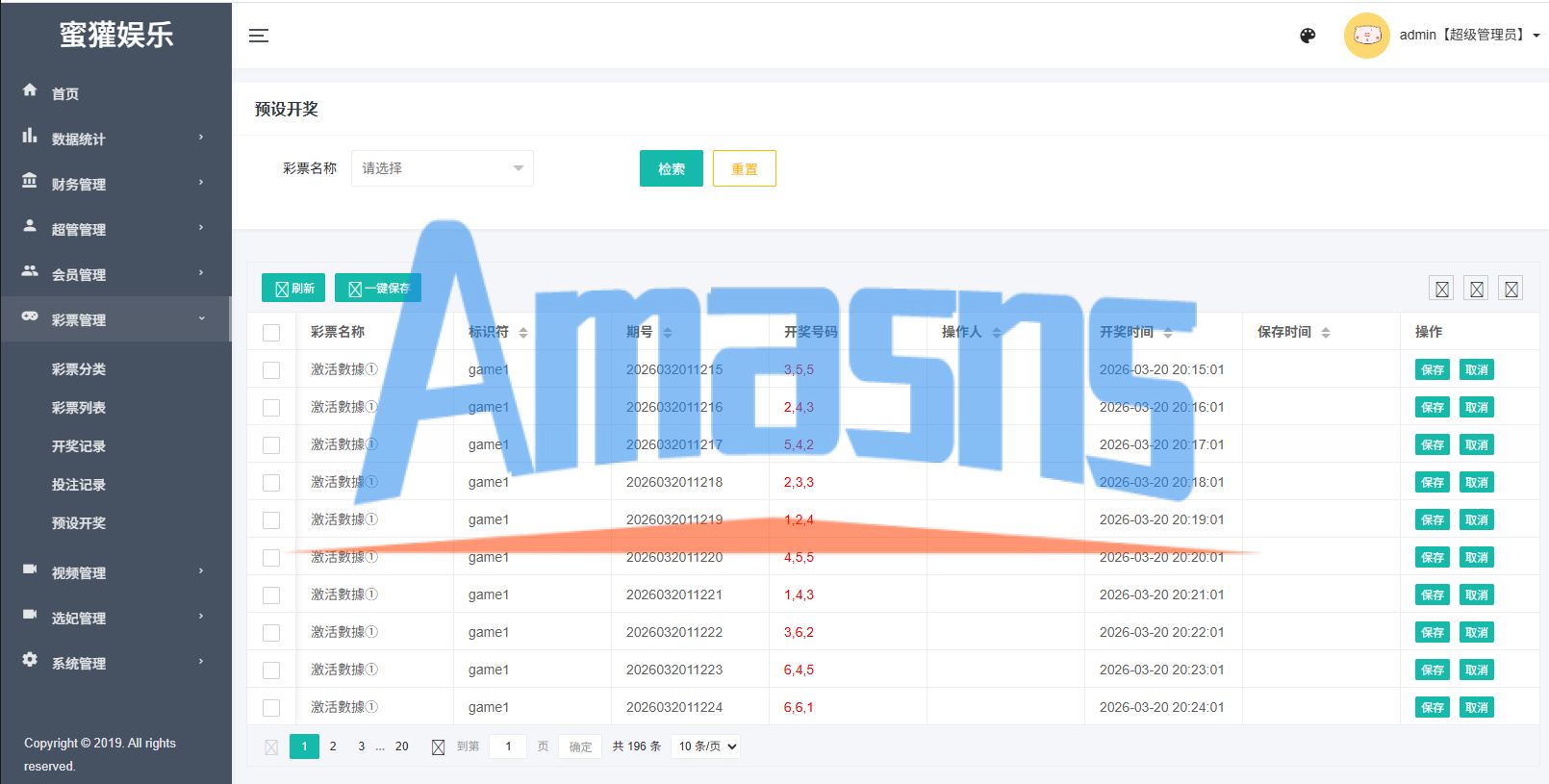This screenshot has width=1549, height=784.
Task: Open 投注记录 submenu item
Action: pyautogui.click(x=79, y=485)
